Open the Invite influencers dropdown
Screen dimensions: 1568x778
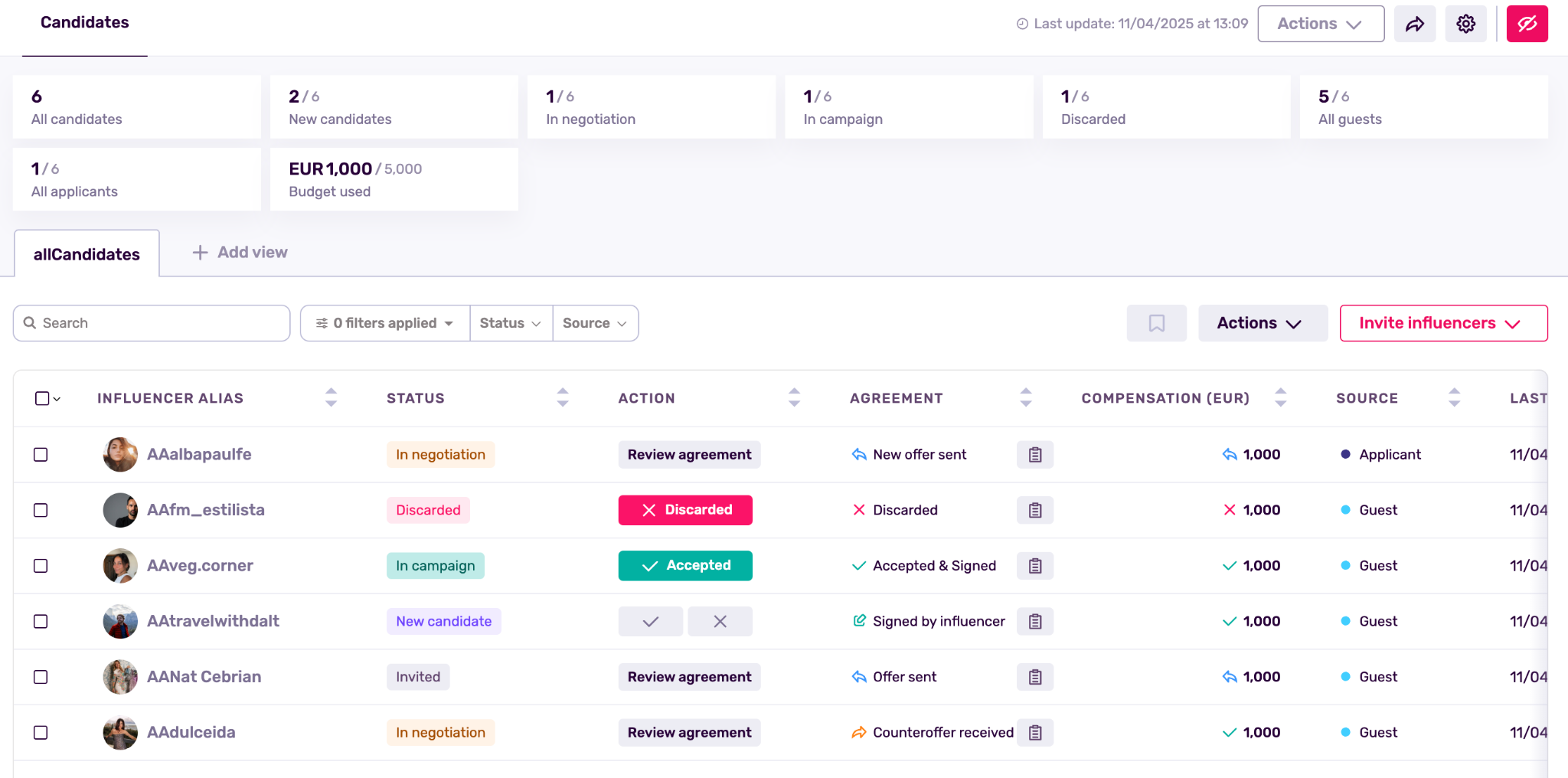point(1443,323)
